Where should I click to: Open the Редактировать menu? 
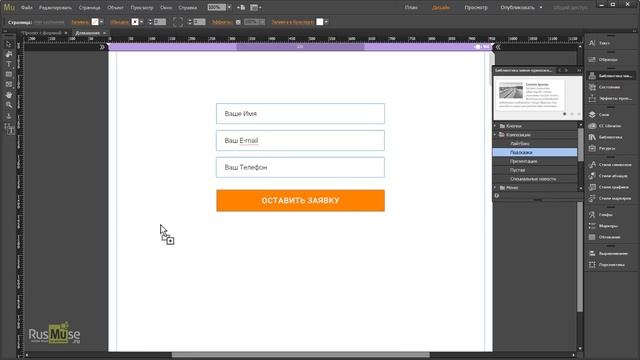click(55, 7)
